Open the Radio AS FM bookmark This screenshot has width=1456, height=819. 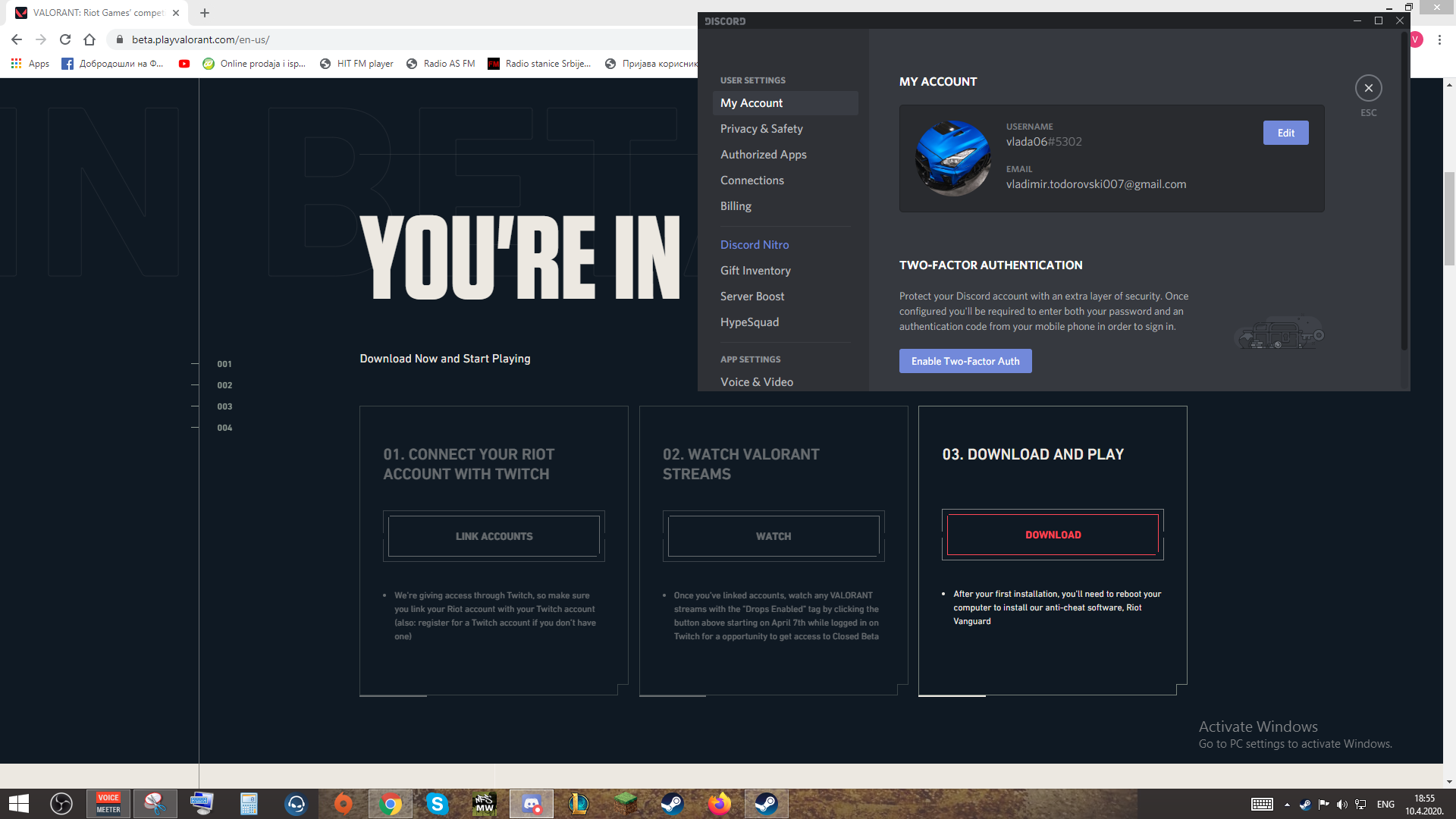(x=441, y=64)
